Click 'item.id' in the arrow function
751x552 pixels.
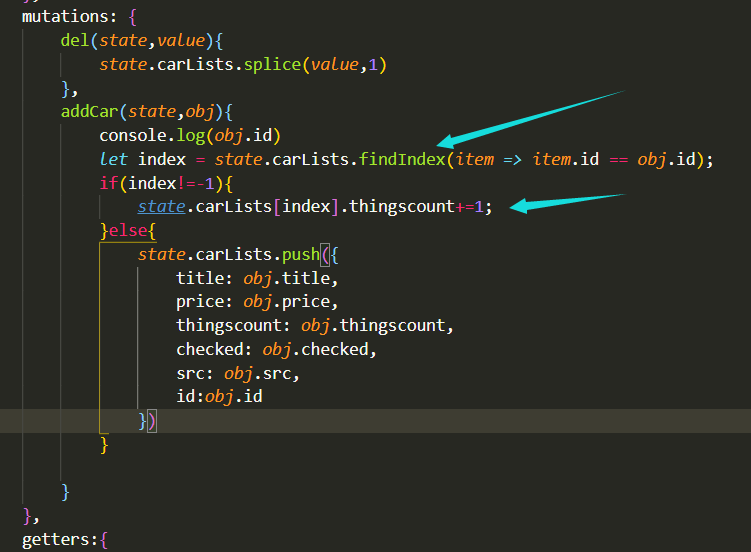[x=566, y=159]
